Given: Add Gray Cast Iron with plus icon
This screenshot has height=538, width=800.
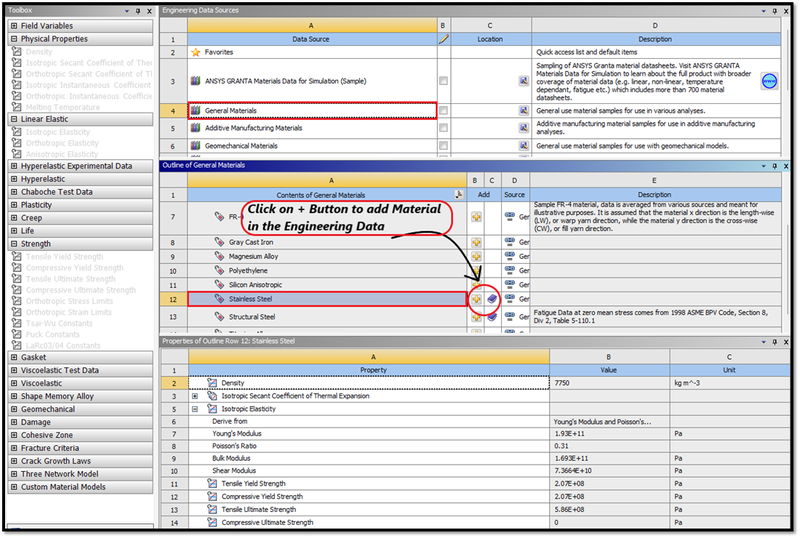Looking at the screenshot, I should pyautogui.click(x=476, y=242).
